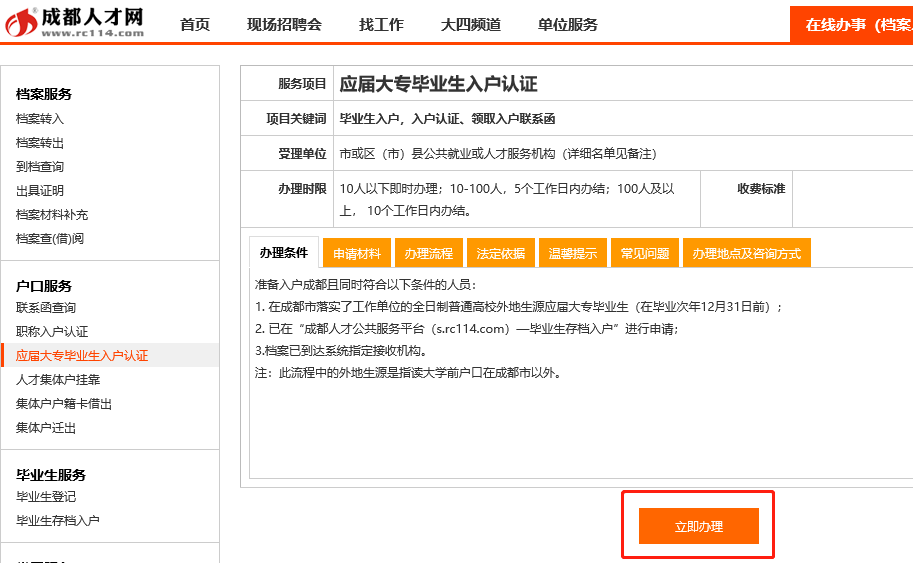Click the 联系函查询 sidebar link
The width and height of the screenshot is (913, 563).
pyautogui.click(x=46, y=308)
